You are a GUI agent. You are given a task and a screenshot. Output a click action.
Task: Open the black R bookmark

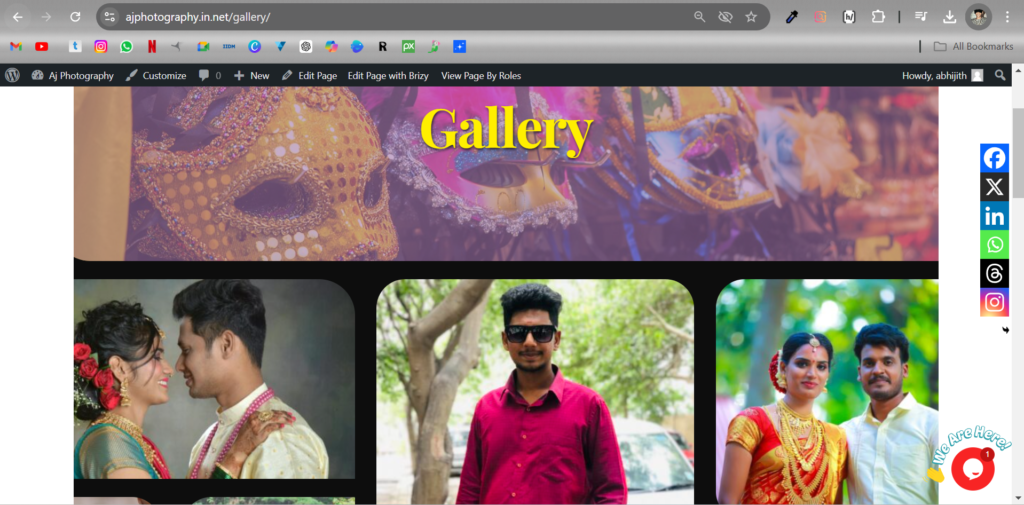pyautogui.click(x=383, y=46)
